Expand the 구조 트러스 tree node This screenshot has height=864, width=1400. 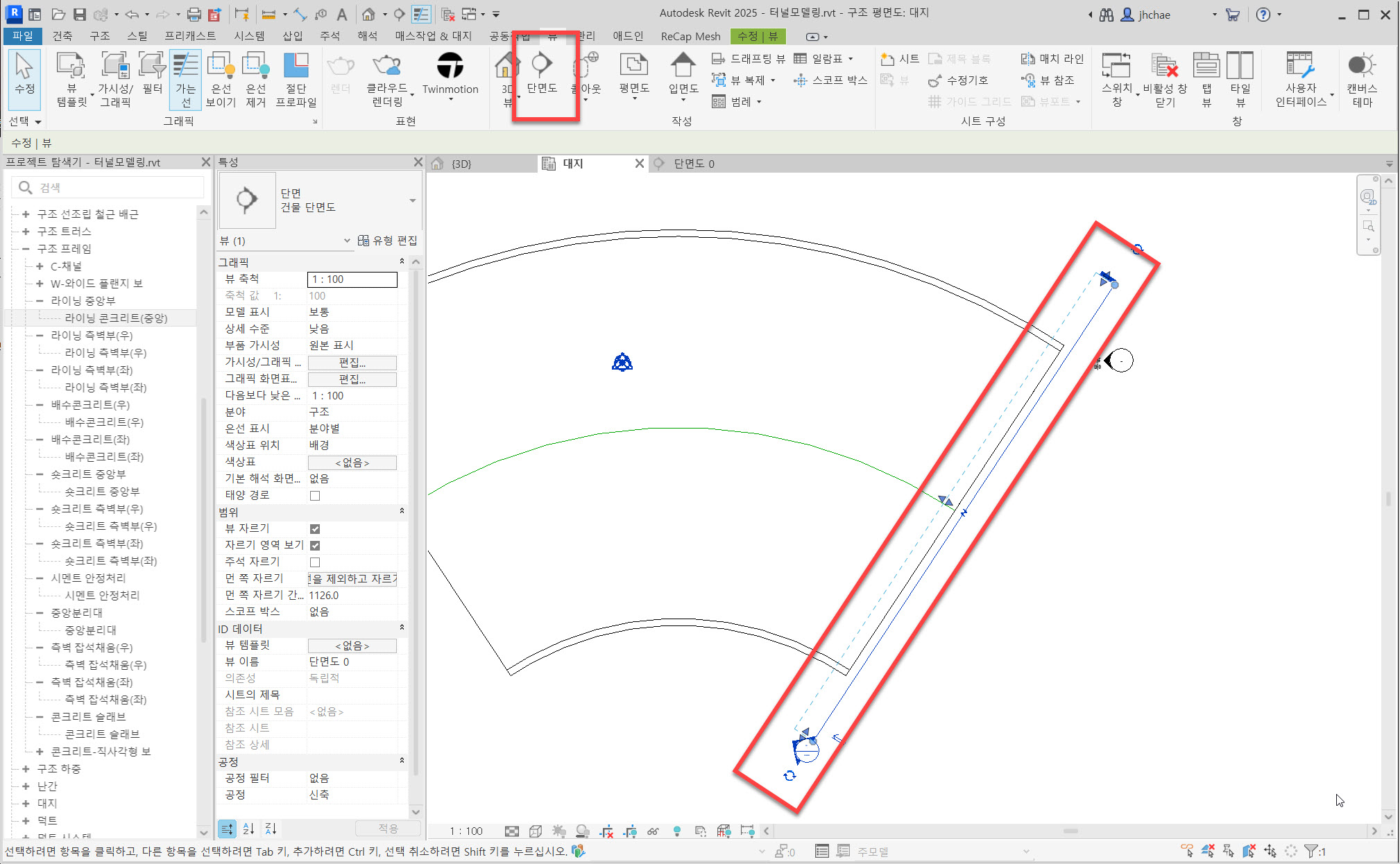click(26, 232)
